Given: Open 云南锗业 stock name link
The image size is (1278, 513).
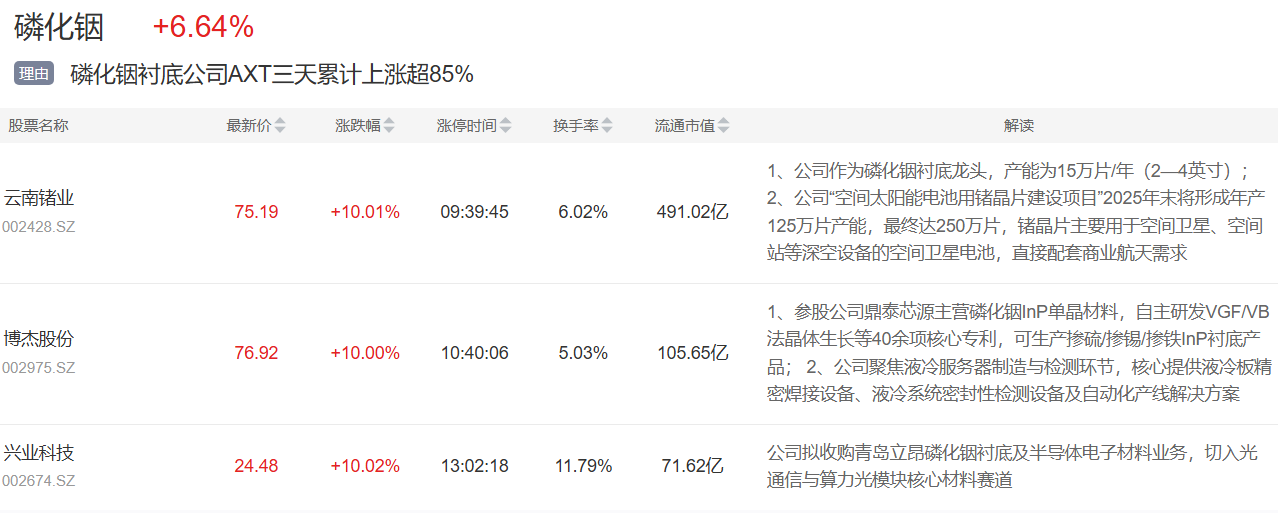Looking at the screenshot, I should [39, 198].
